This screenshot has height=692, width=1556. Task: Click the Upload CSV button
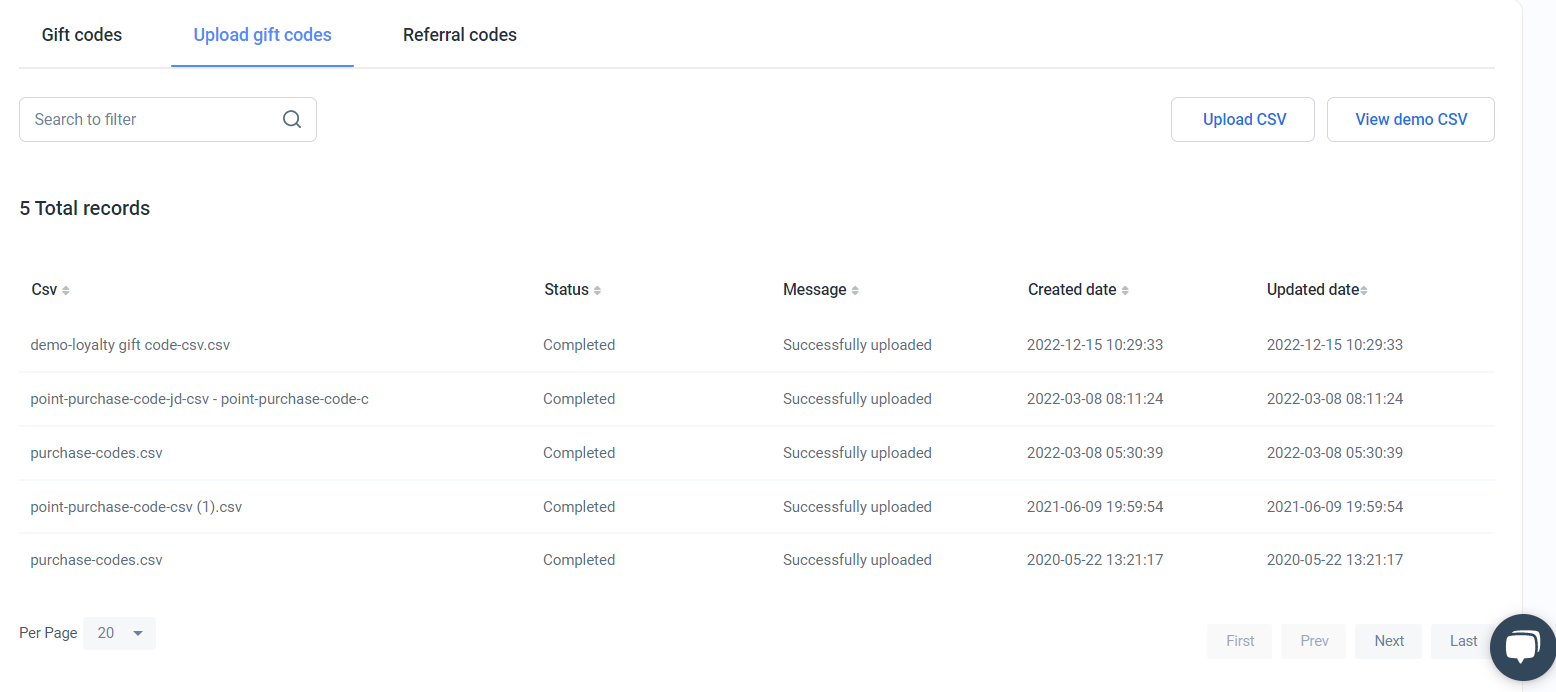(1243, 120)
